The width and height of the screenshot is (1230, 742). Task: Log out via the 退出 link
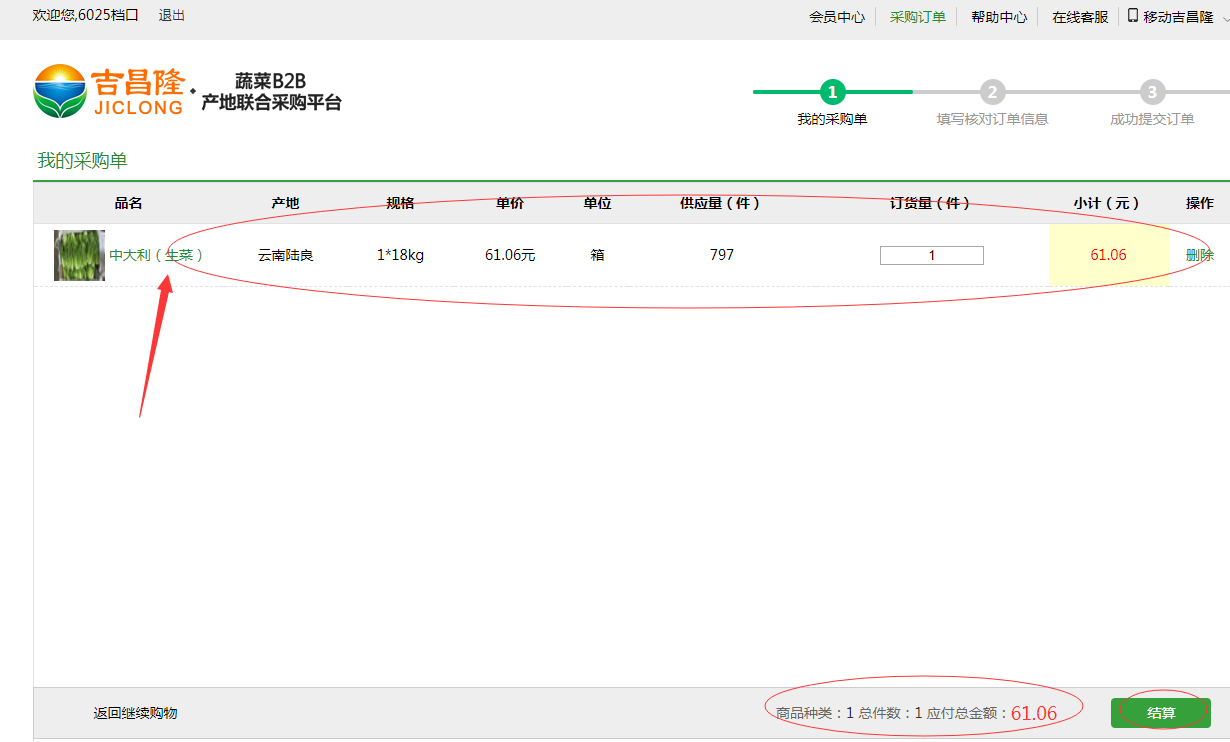click(172, 16)
